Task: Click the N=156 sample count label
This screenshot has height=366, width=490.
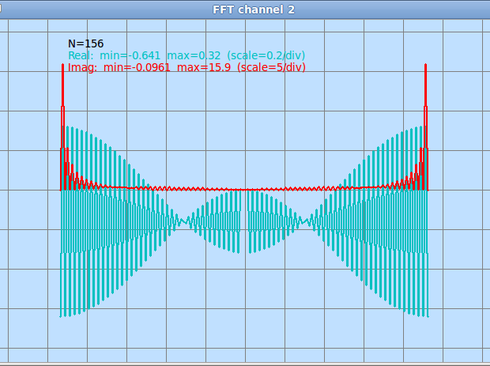Action: pos(86,44)
